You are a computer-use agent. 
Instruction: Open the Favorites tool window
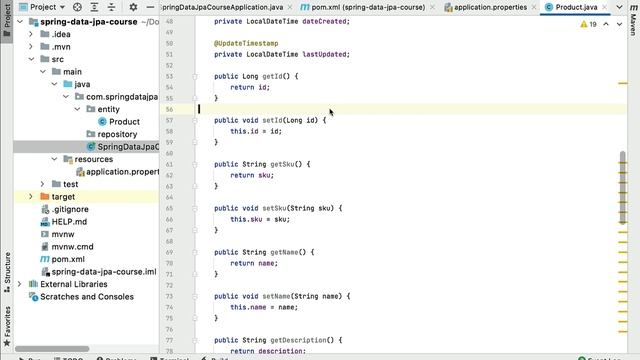(7, 326)
